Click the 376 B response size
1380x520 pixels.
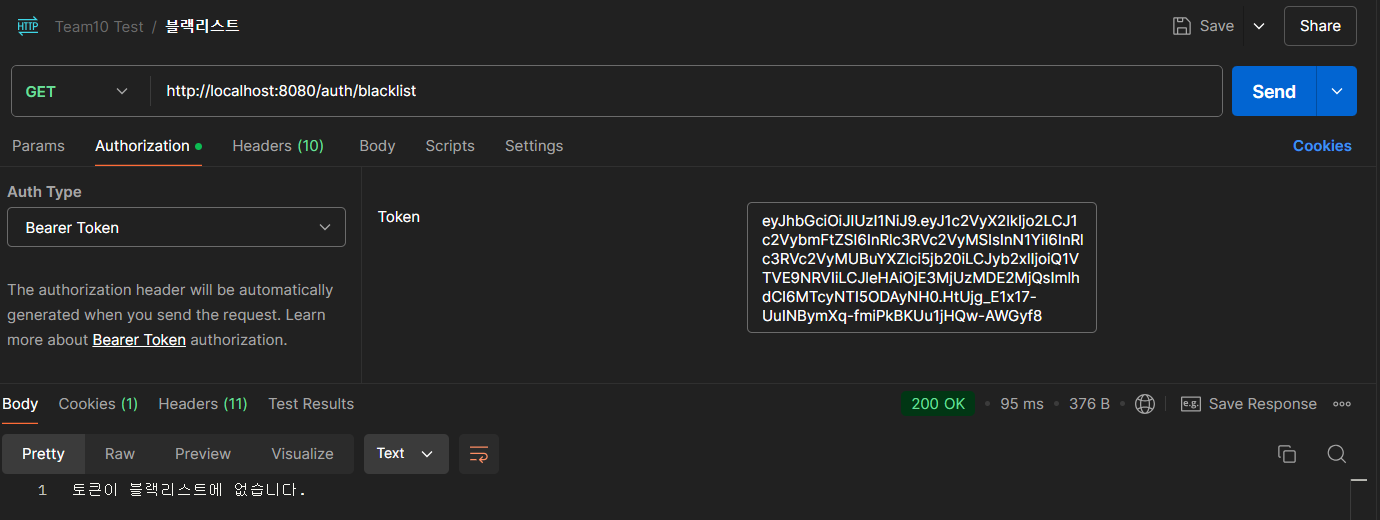(1089, 404)
